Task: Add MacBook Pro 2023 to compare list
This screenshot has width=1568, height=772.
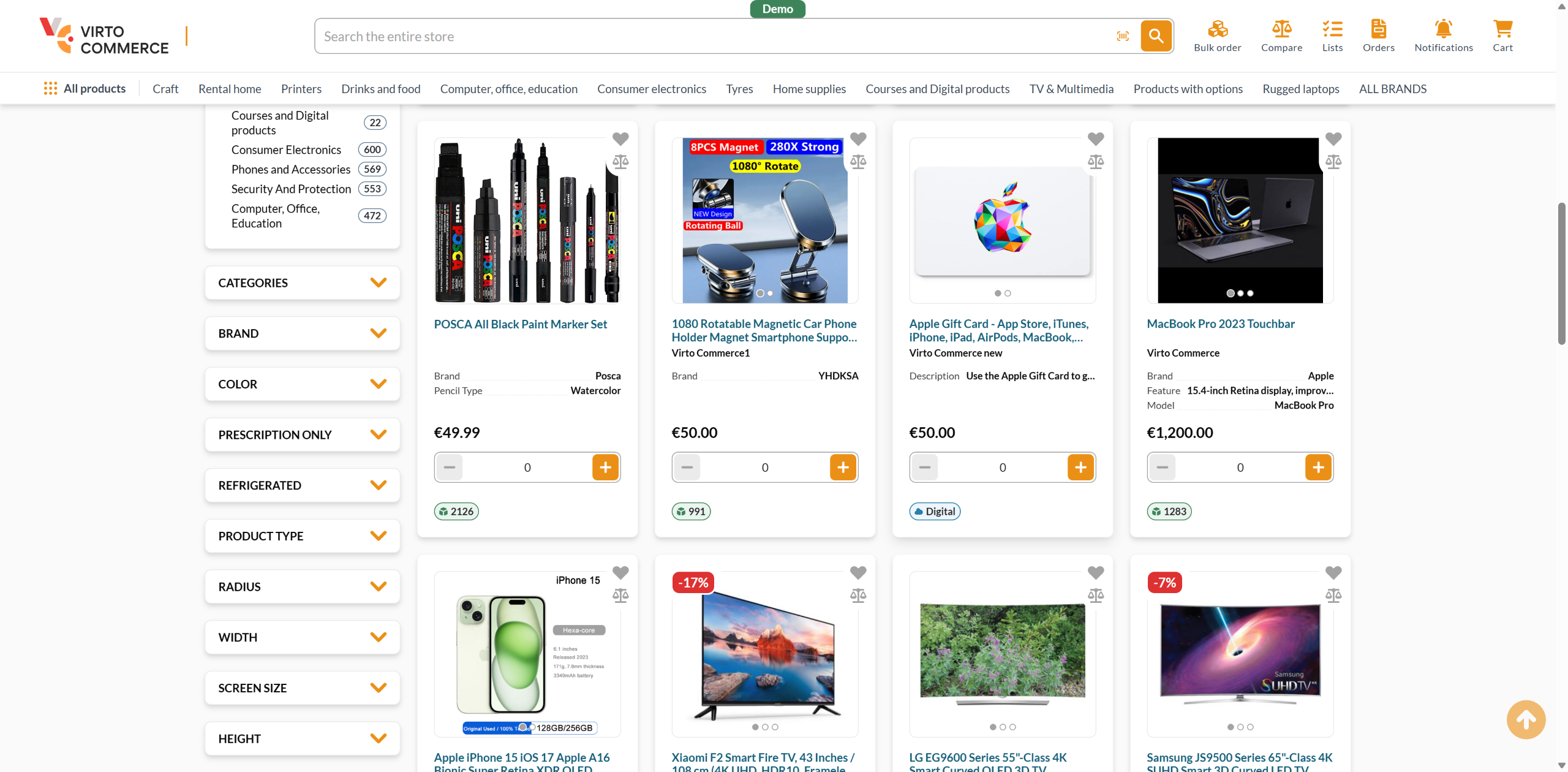Action: tap(1333, 162)
